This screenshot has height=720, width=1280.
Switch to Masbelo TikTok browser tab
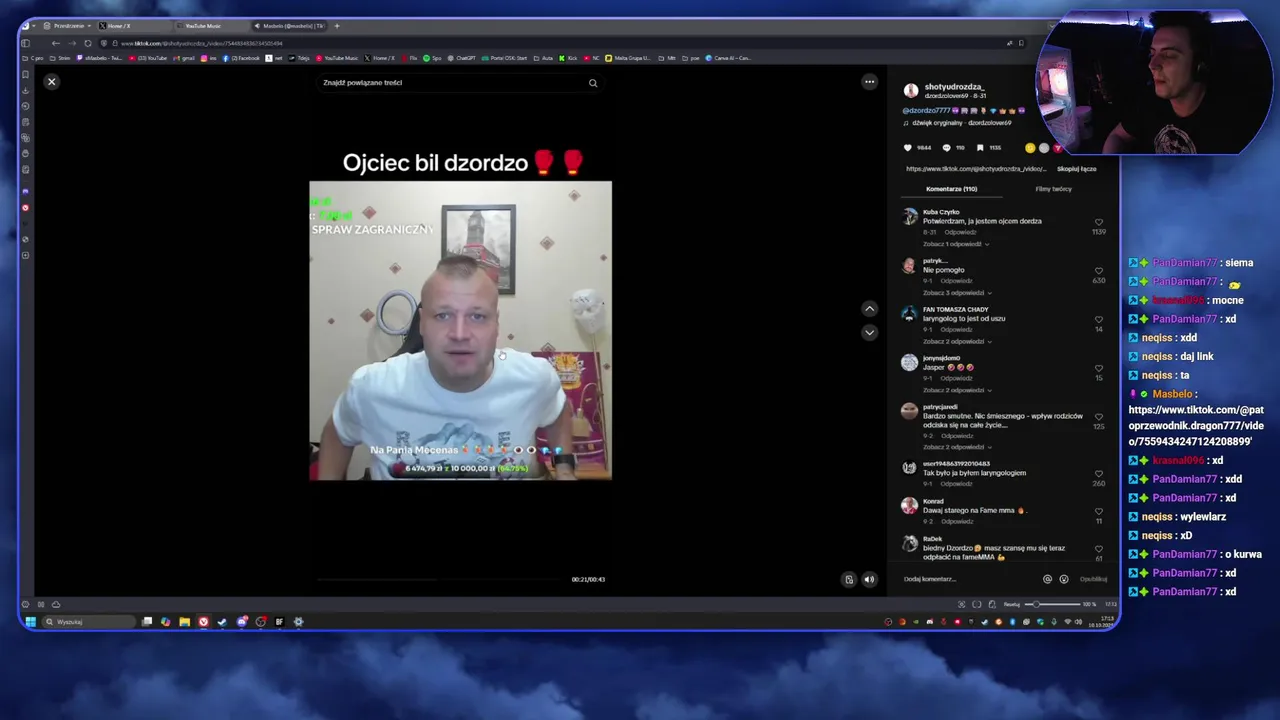[288, 26]
